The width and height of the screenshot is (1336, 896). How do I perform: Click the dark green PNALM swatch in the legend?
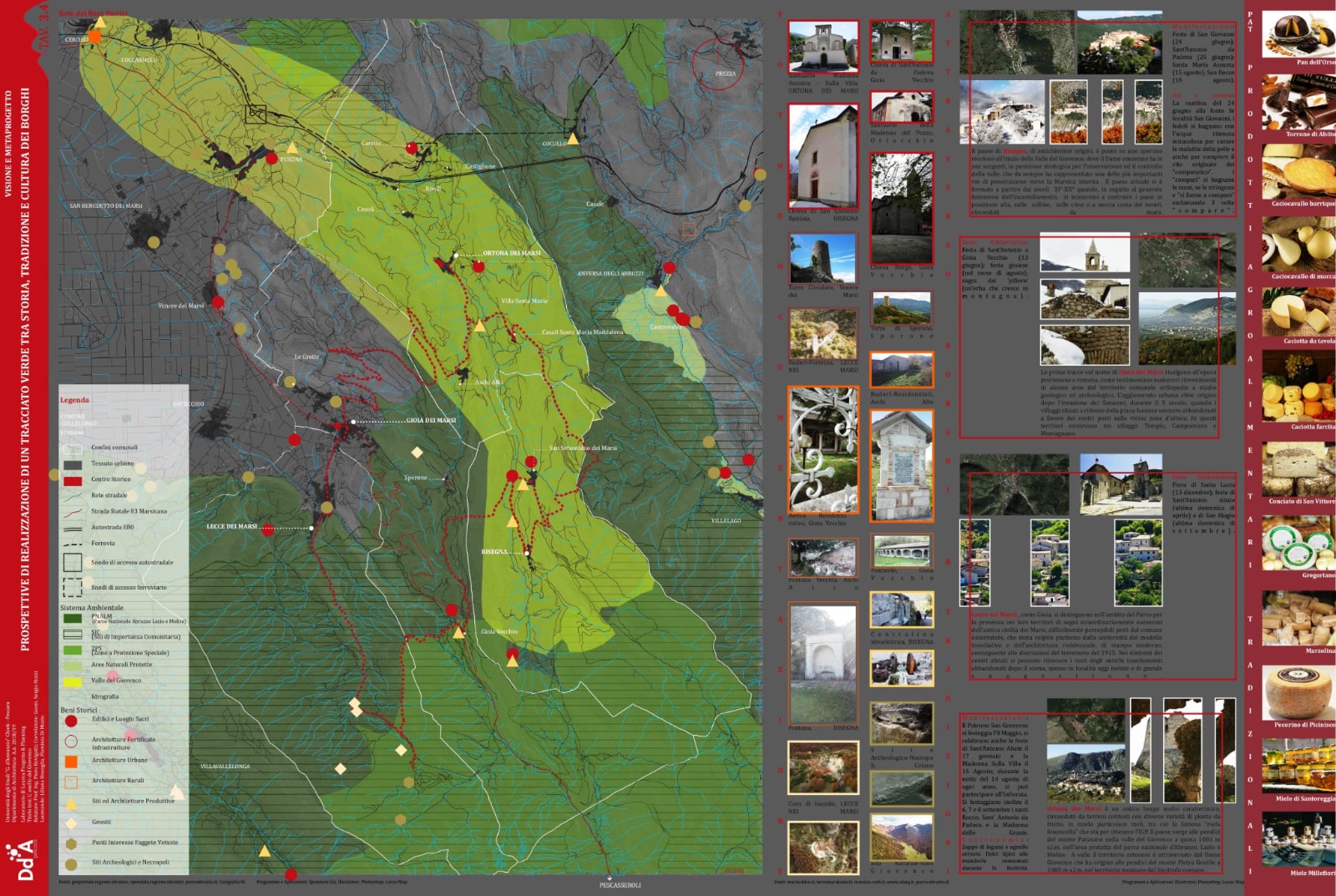pyautogui.click(x=73, y=619)
